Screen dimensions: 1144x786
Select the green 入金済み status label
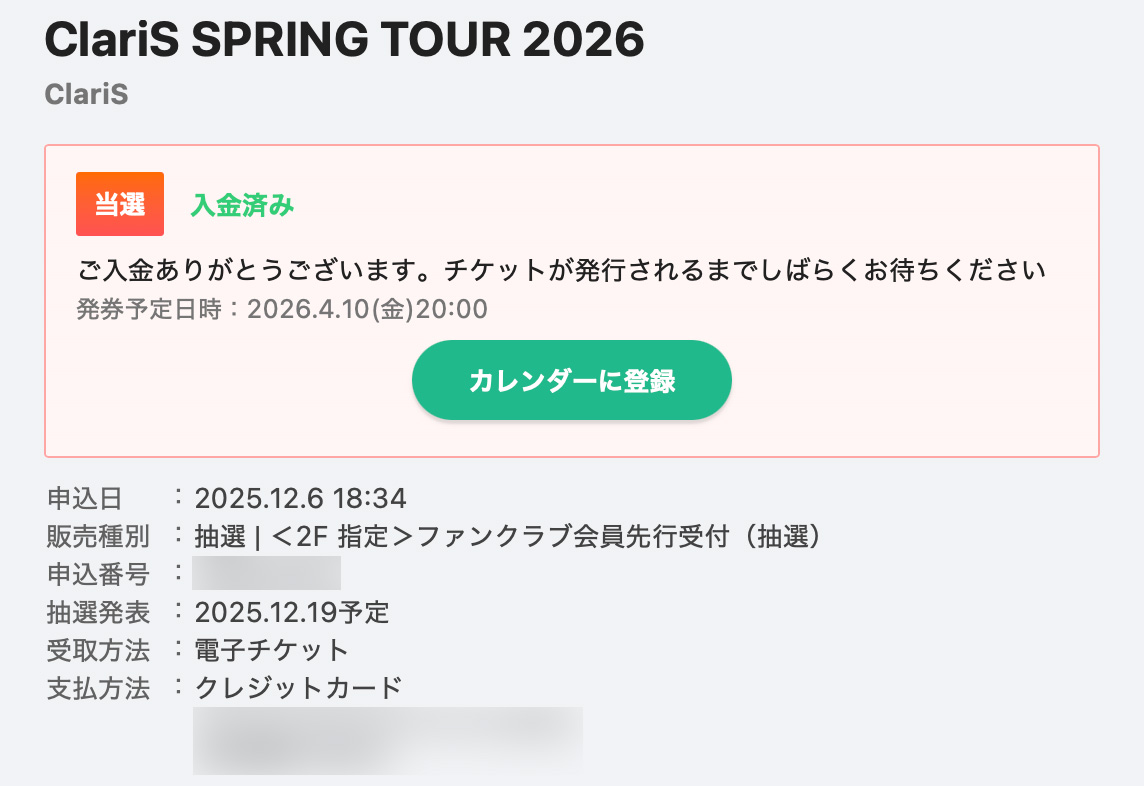[x=242, y=205]
